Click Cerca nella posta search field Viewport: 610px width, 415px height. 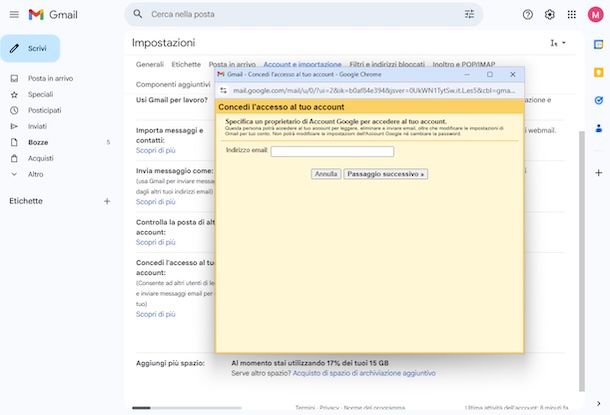click(303, 14)
